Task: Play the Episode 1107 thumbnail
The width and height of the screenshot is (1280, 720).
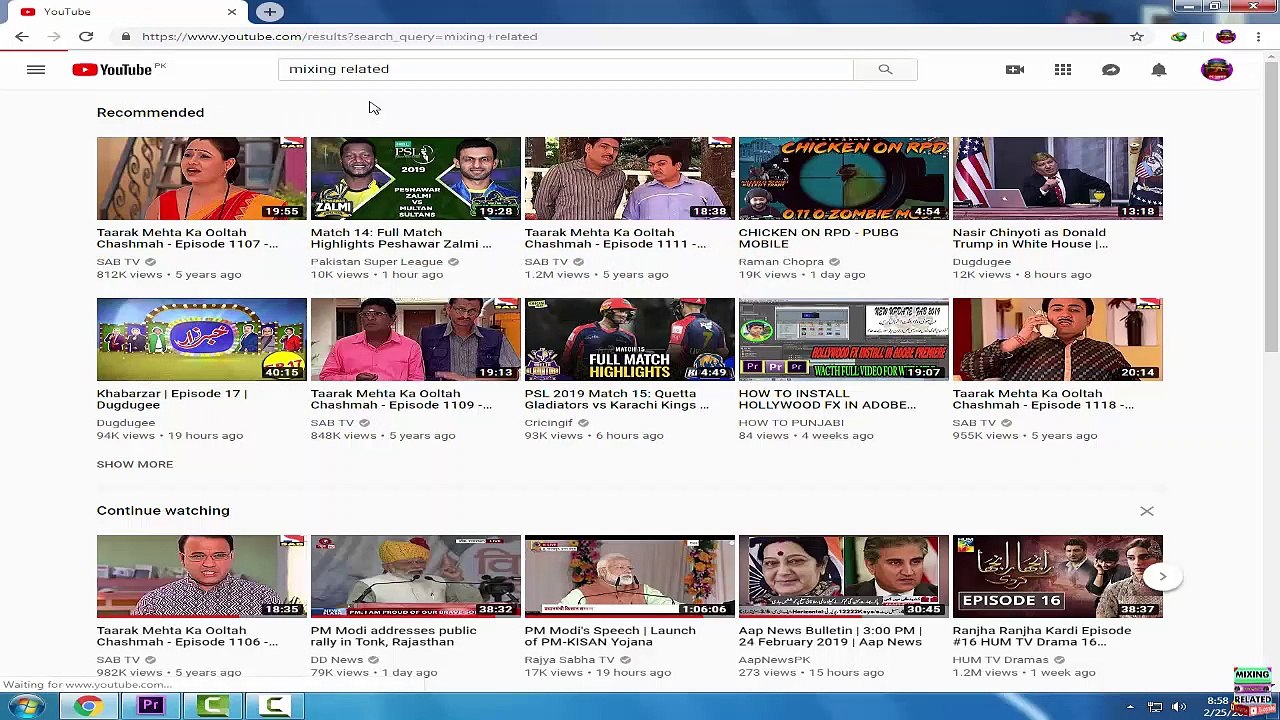Action: [x=202, y=178]
